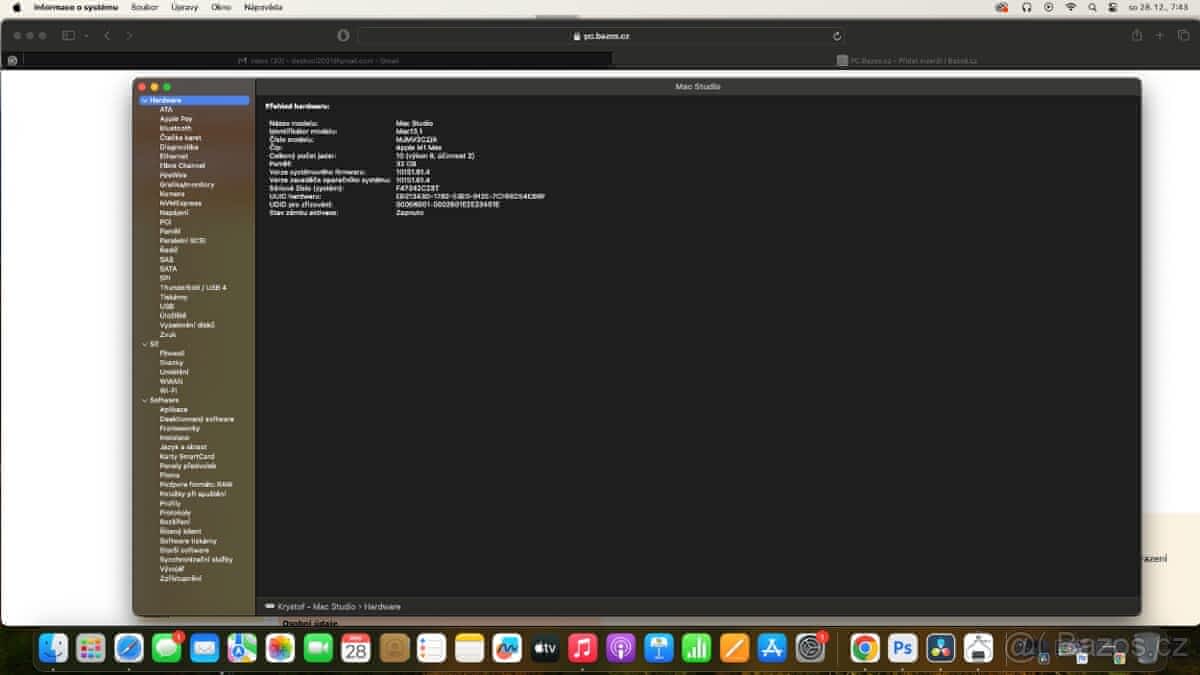
Task: Select Ethernet in Hardware list
Action: point(174,156)
